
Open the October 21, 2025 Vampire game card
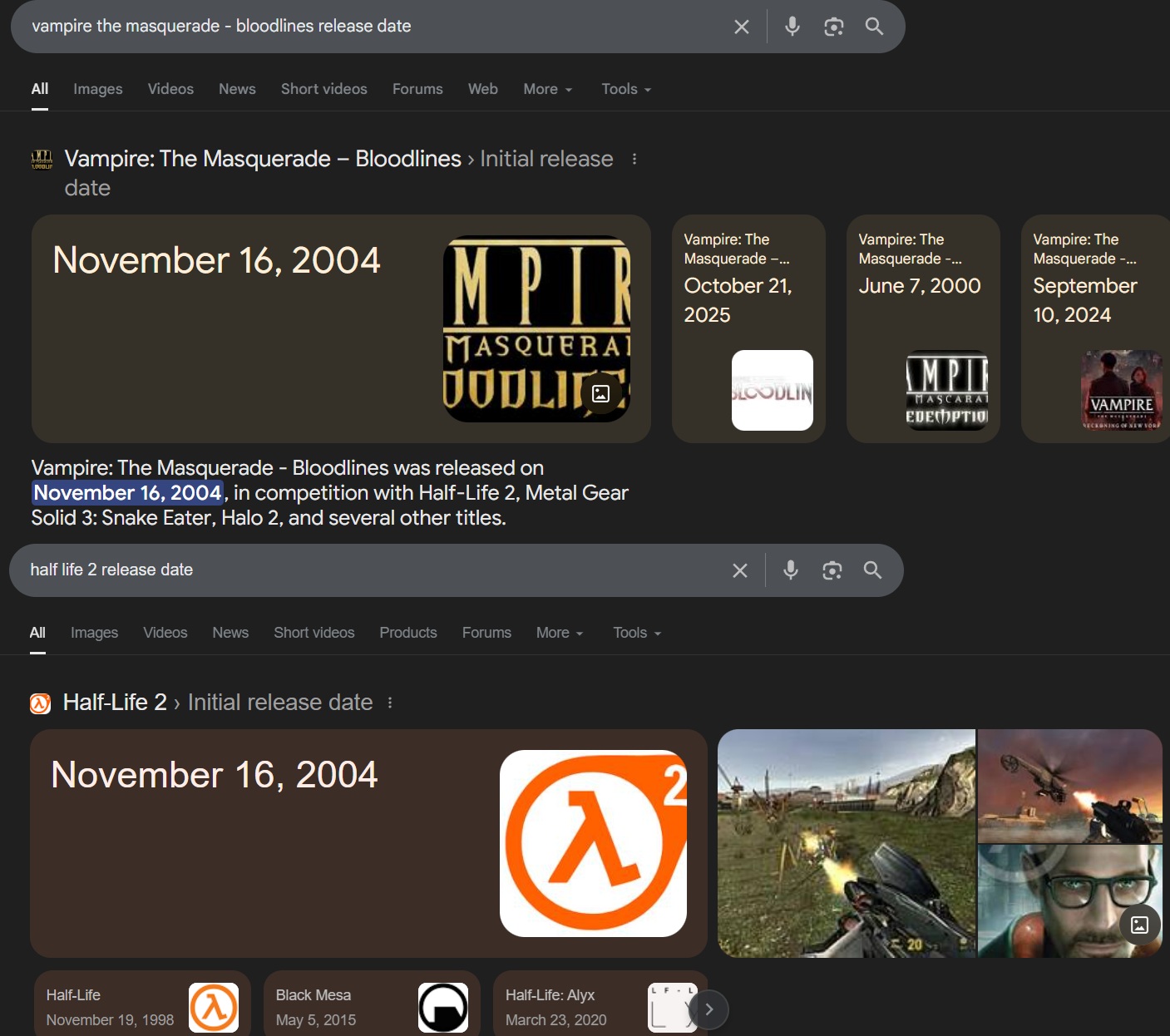748,329
